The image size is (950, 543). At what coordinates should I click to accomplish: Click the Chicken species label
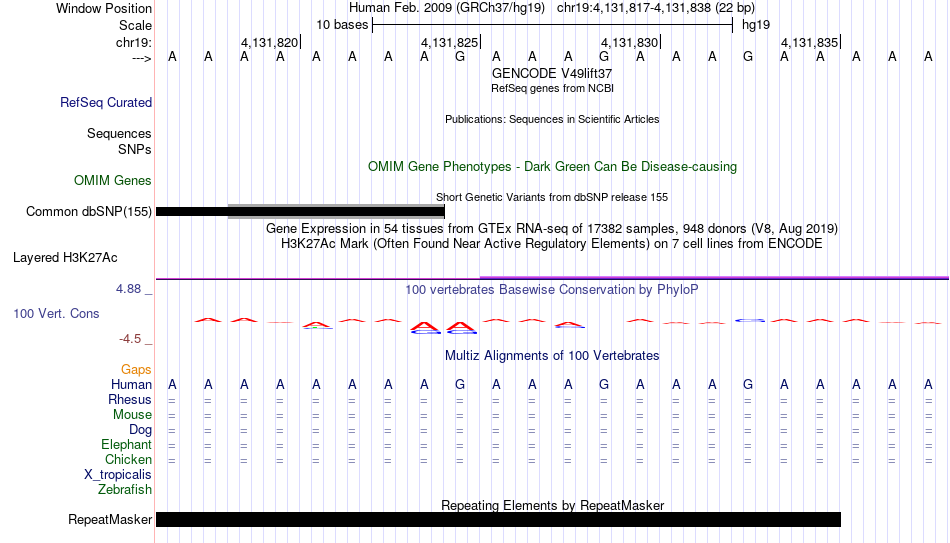point(128,459)
